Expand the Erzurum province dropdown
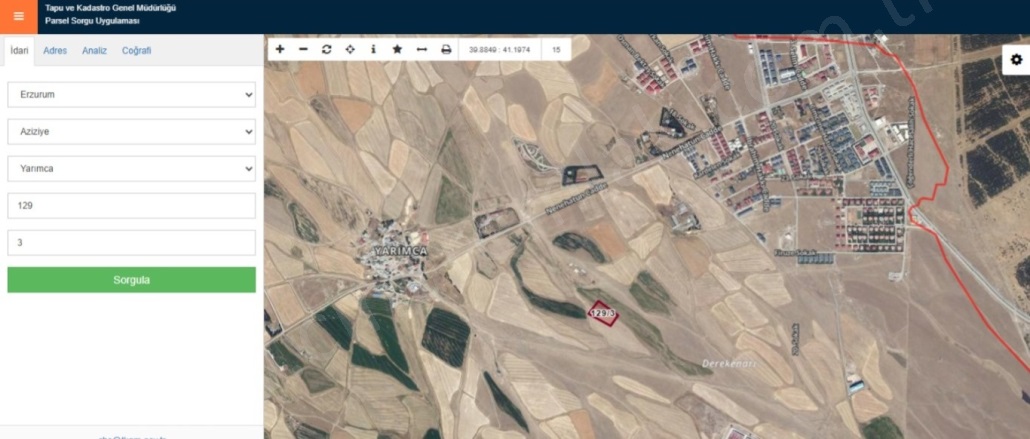Screen dimensions: 1030x439 [x=131, y=94]
